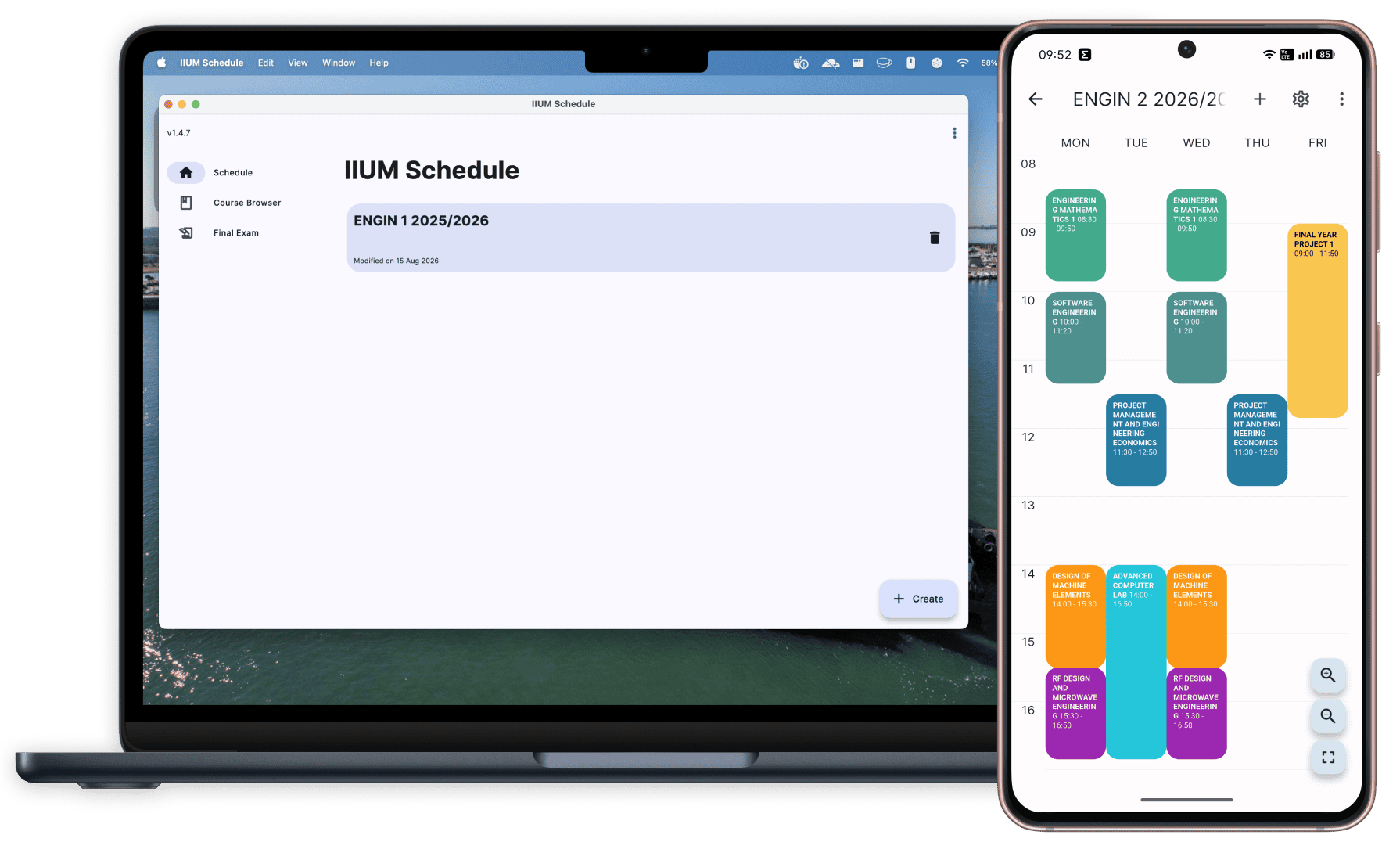Select Wednesday RF Design and Microwave block

(x=1197, y=713)
